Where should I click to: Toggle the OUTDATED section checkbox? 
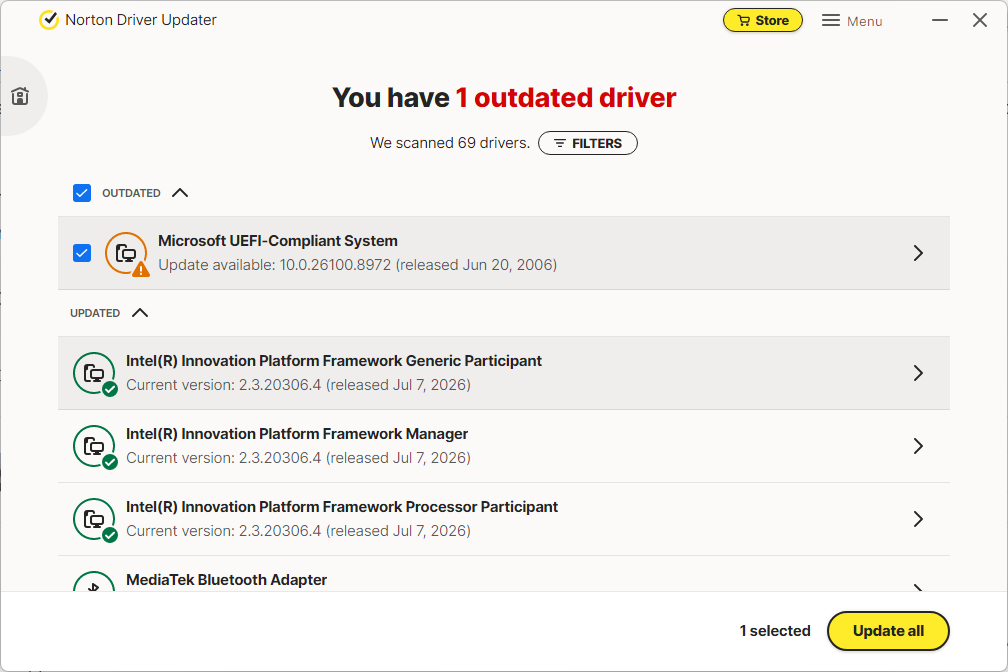pyautogui.click(x=82, y=193)
